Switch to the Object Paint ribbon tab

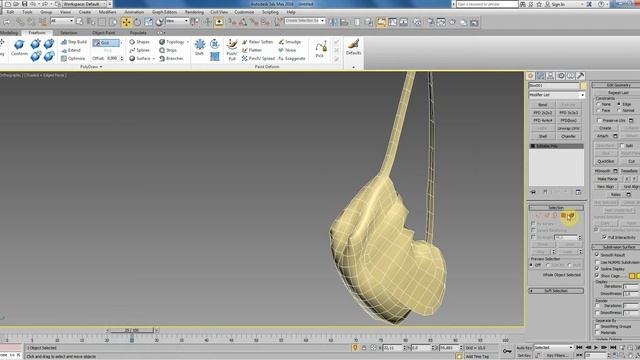tap(103, 33)
